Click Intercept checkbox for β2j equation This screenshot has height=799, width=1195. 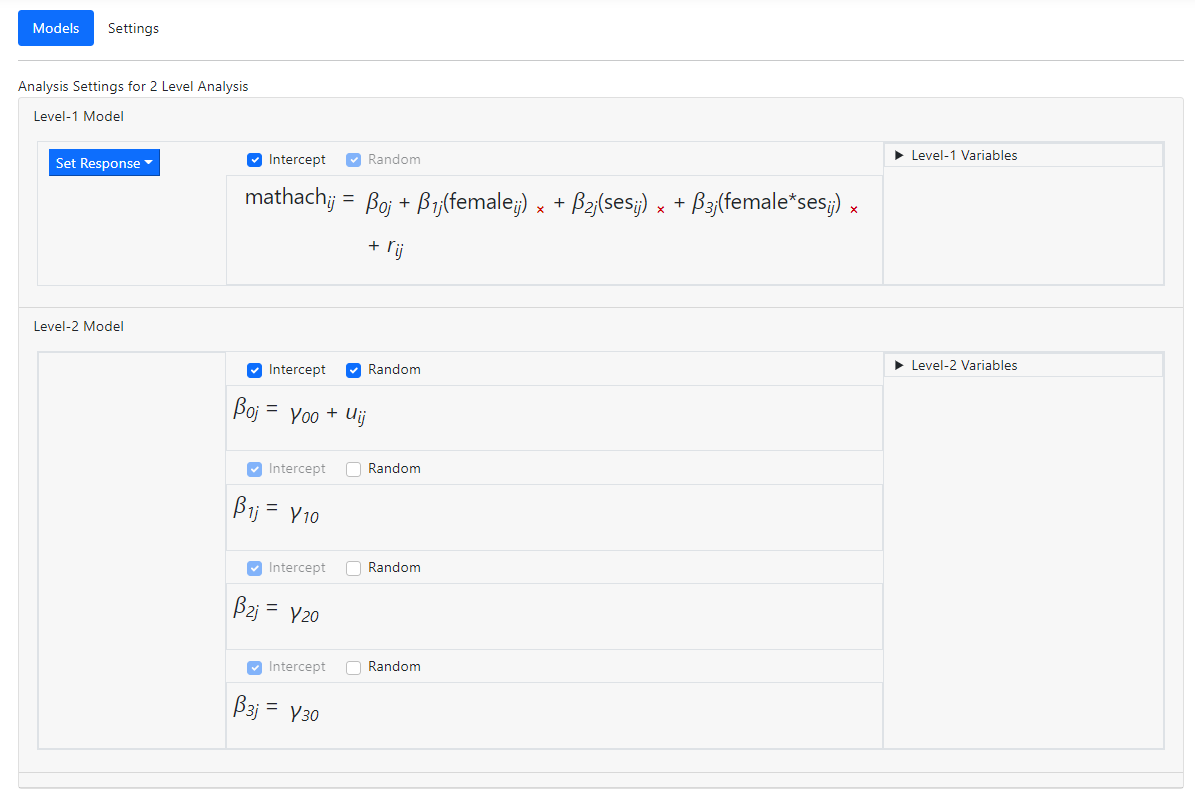(255, 568)
